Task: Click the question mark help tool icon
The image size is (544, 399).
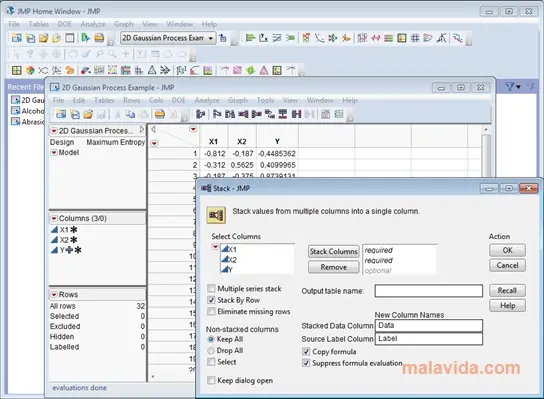Action: (x=30, y=54)
